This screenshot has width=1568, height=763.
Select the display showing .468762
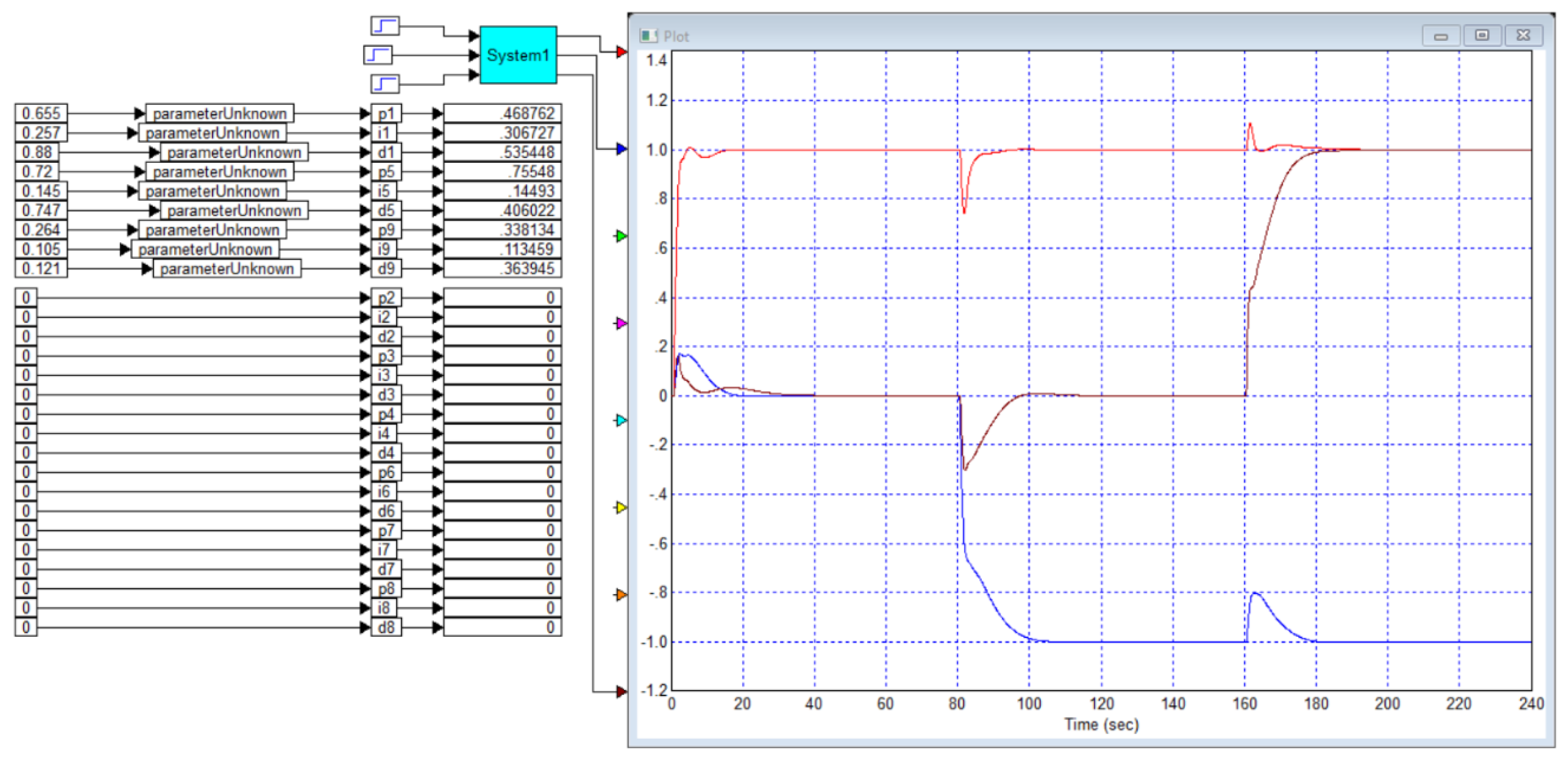click(x=502, y=113)
